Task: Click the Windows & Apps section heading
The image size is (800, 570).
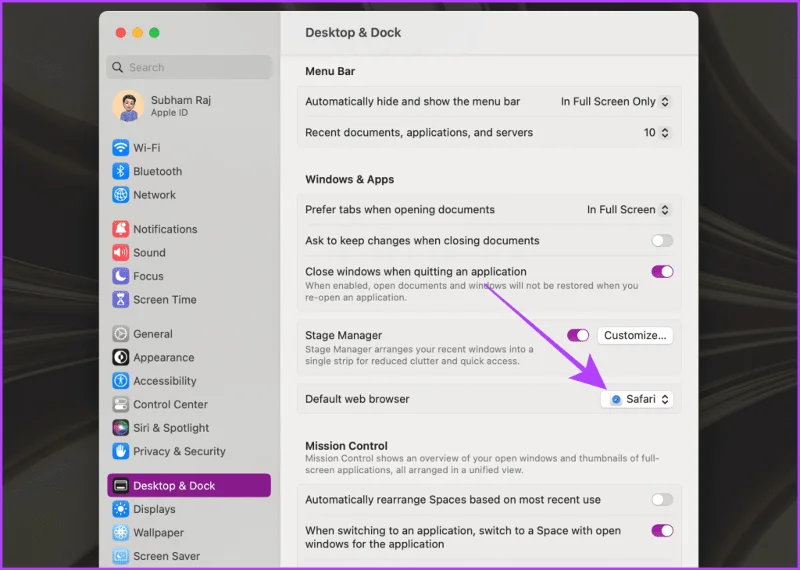Action: tap(349, 179)
